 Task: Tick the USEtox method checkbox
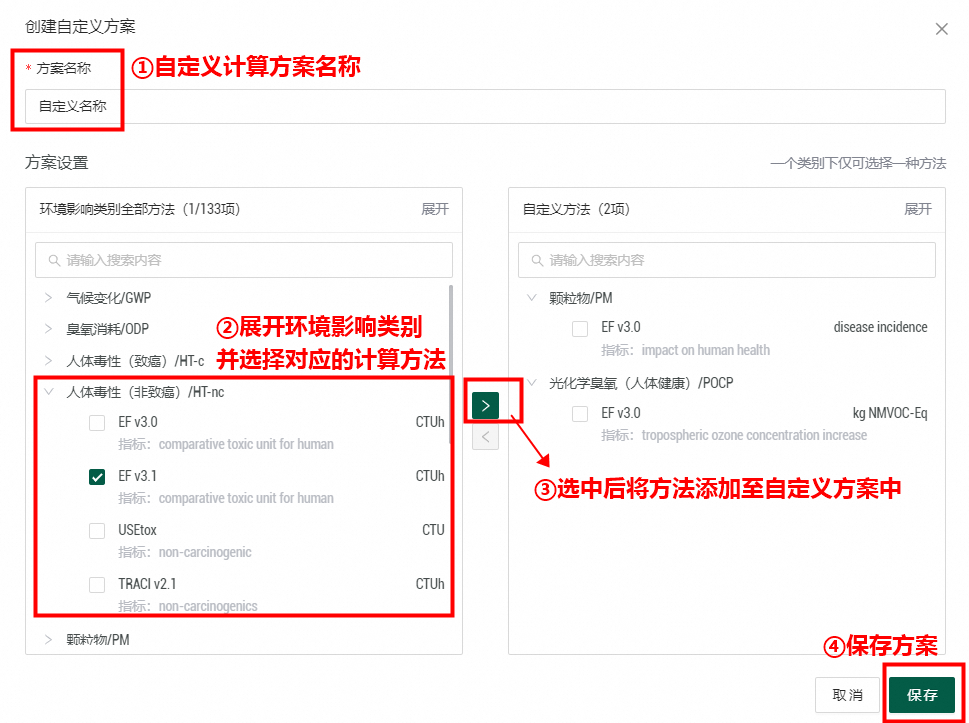97,531
